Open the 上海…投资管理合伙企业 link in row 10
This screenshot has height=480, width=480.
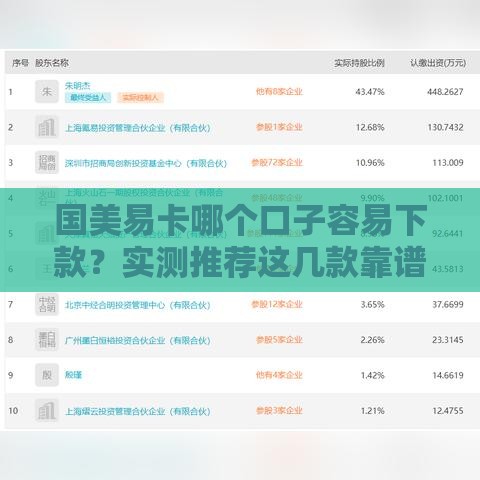[138, 411]
